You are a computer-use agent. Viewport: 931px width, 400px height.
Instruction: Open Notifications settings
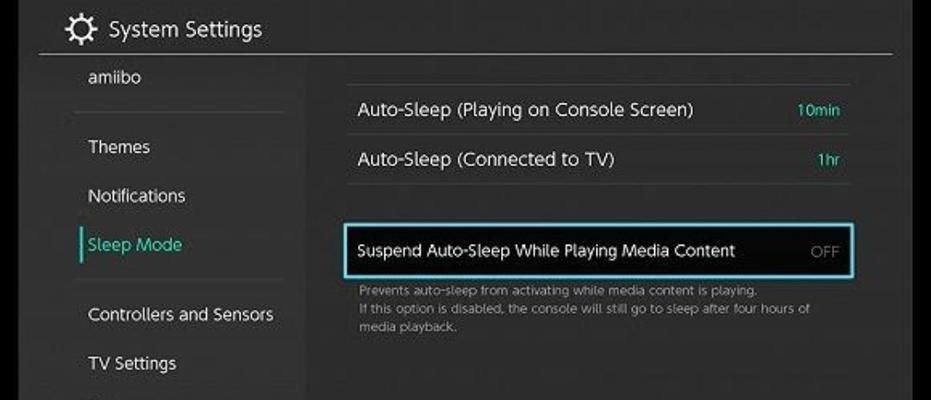137,196
